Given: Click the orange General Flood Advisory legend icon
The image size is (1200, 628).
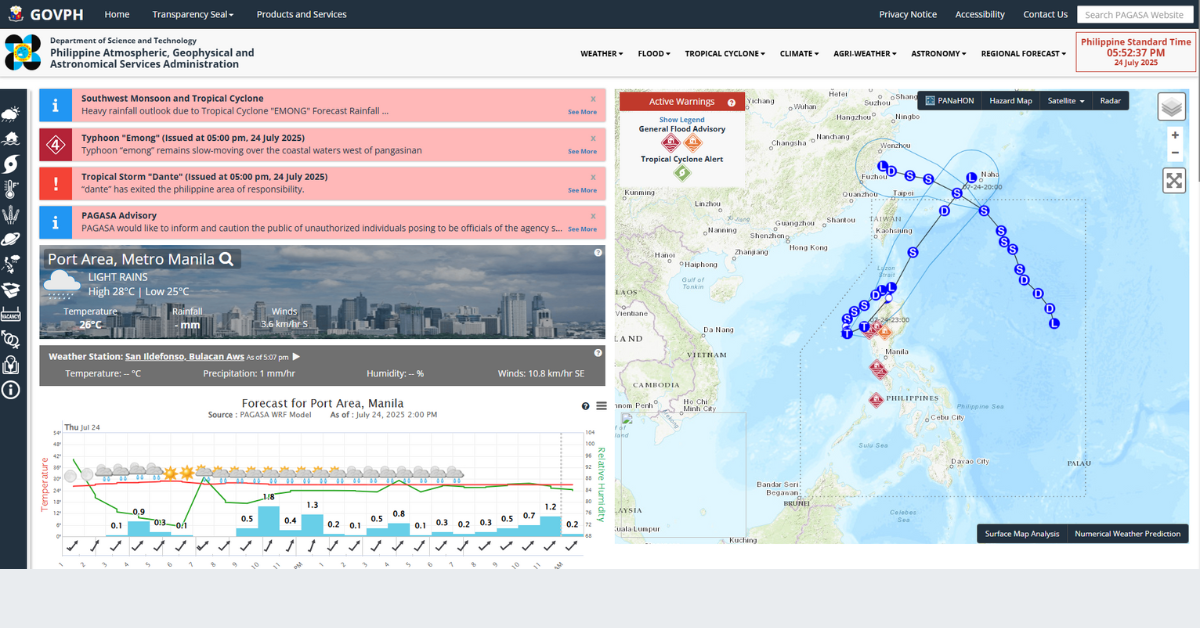Looking at the screenshot, I should (x=693, y=144).
